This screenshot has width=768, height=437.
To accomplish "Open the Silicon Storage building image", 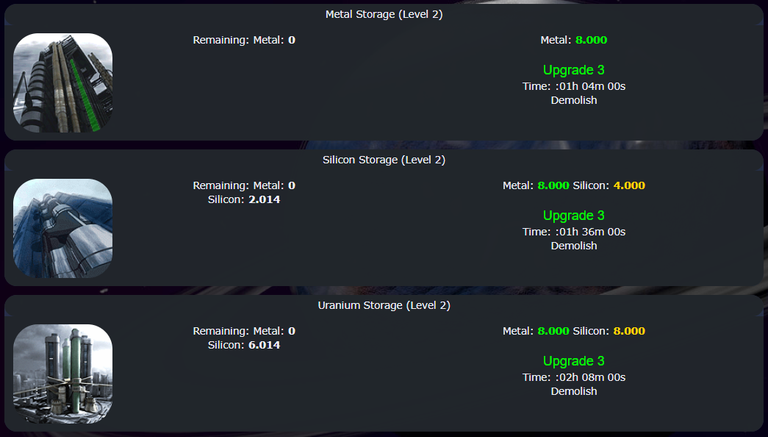I will [63, 228].
